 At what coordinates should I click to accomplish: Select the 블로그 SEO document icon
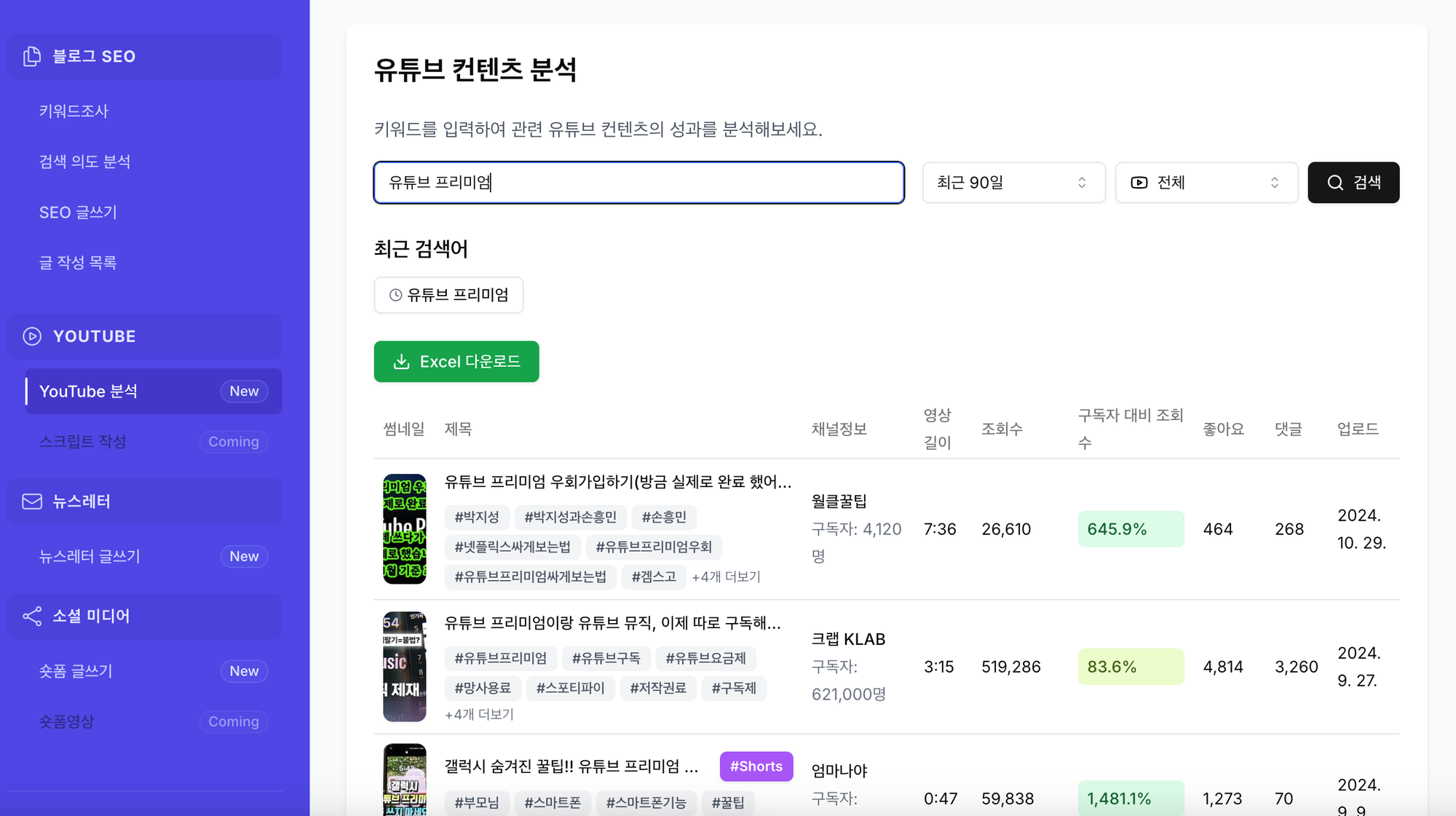(32, 56)
